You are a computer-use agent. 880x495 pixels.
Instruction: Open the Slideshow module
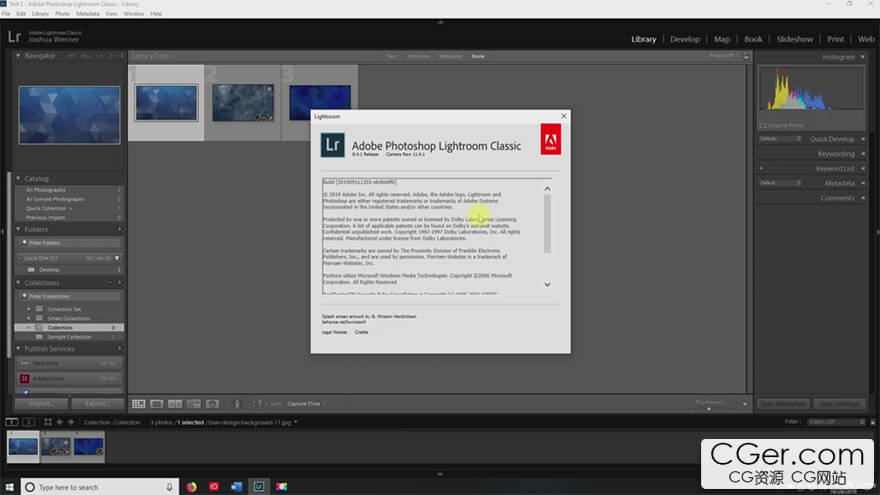click(795, 39)
